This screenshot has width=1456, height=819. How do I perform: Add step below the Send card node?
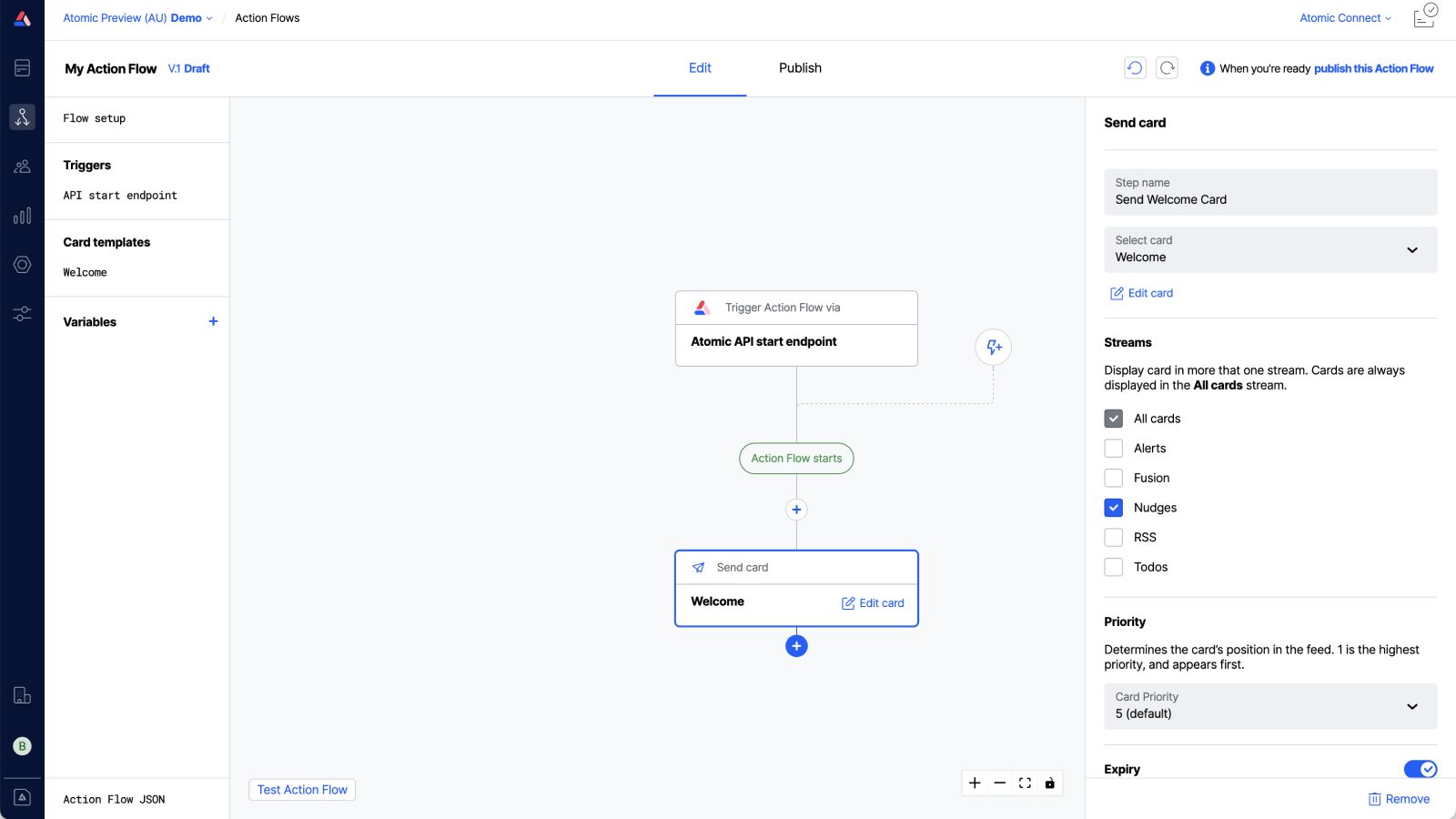(796, 646)
